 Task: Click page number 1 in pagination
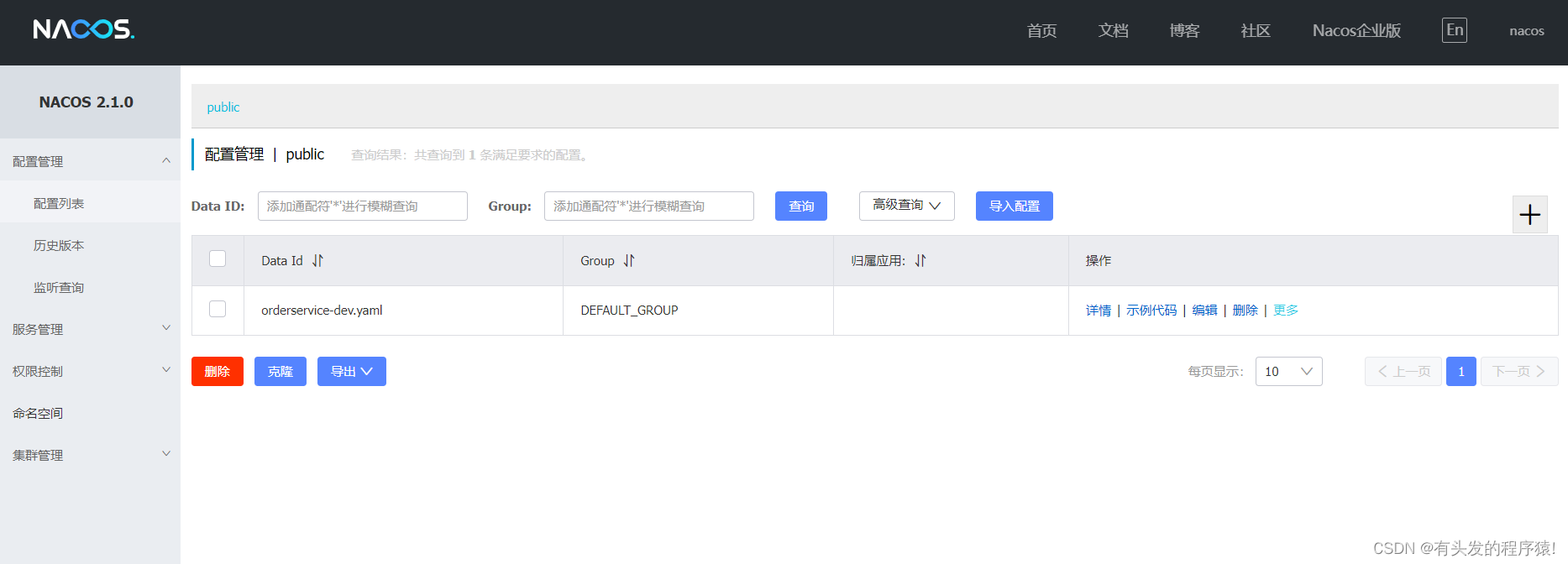[1460, 372]
